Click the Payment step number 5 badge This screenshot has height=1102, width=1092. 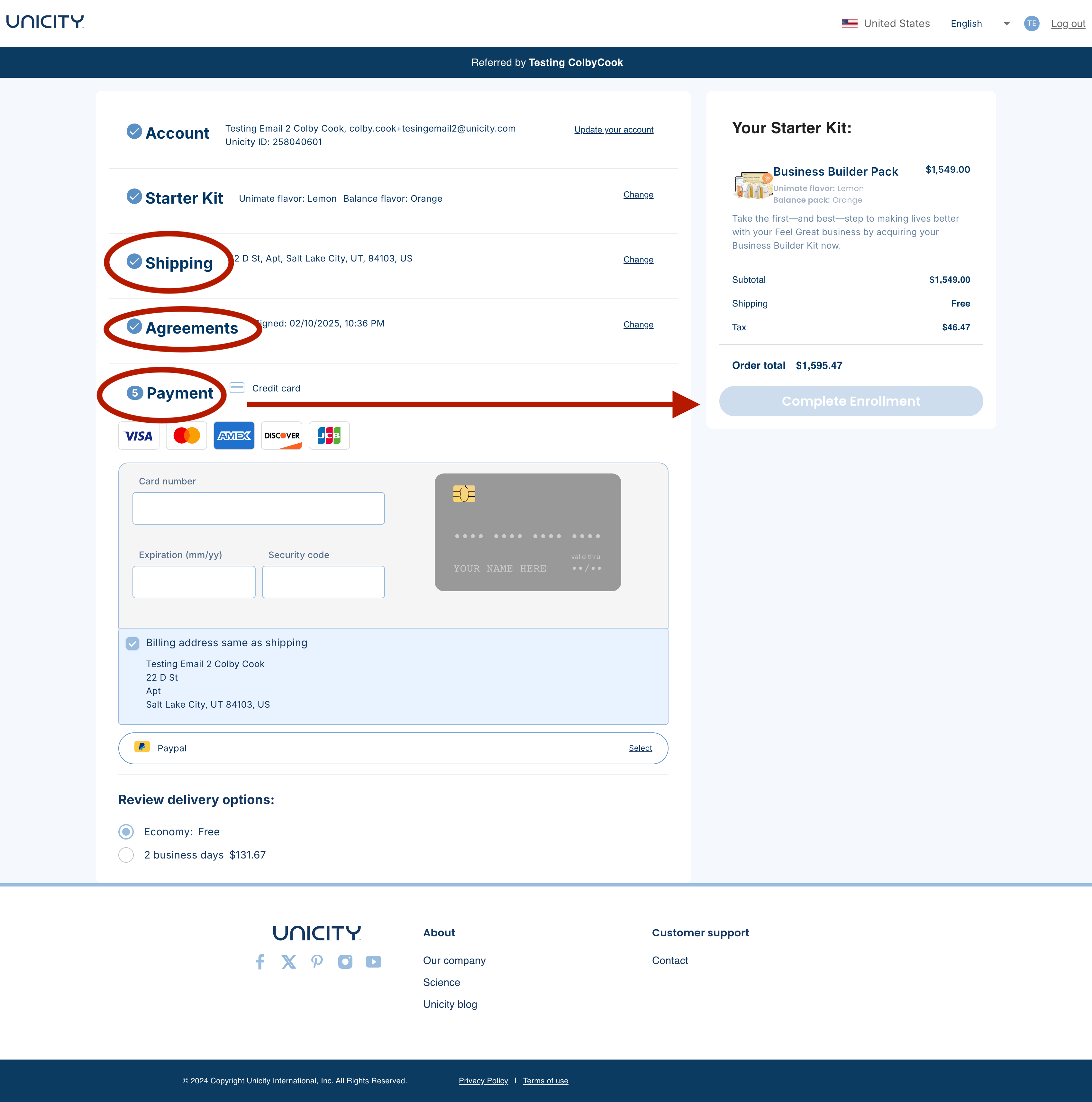(x=135, y=392)
